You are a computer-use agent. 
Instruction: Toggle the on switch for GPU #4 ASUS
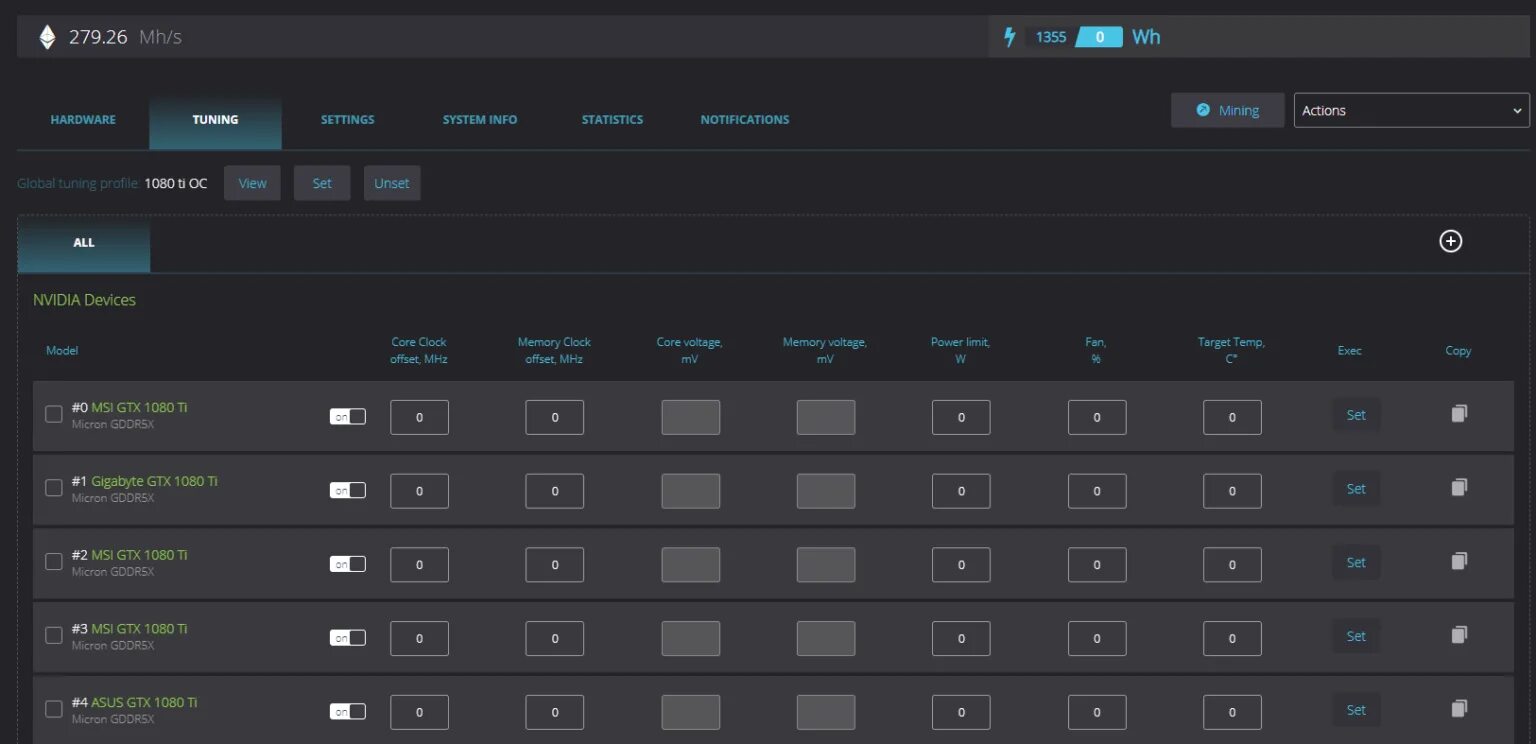pos(348,711)
